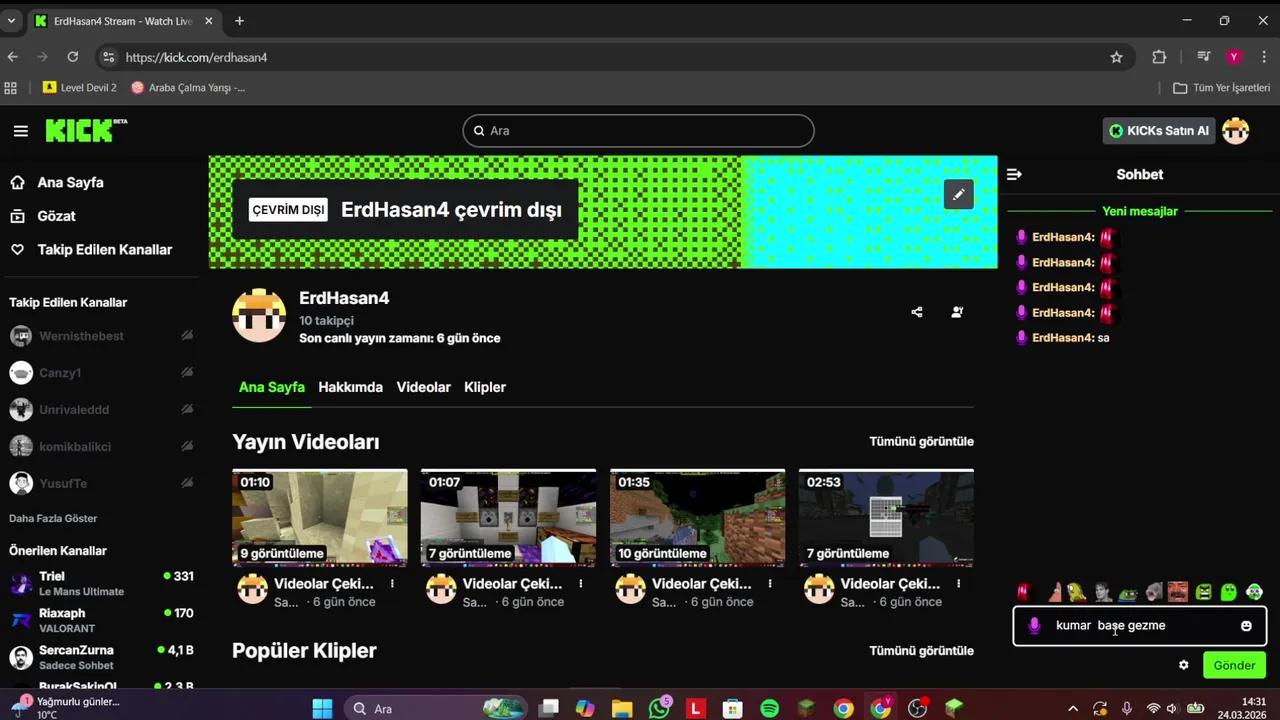Screen dimensions: 1280x720
Task: Bookmark this page with star icon
Action: coord(1116,57)
